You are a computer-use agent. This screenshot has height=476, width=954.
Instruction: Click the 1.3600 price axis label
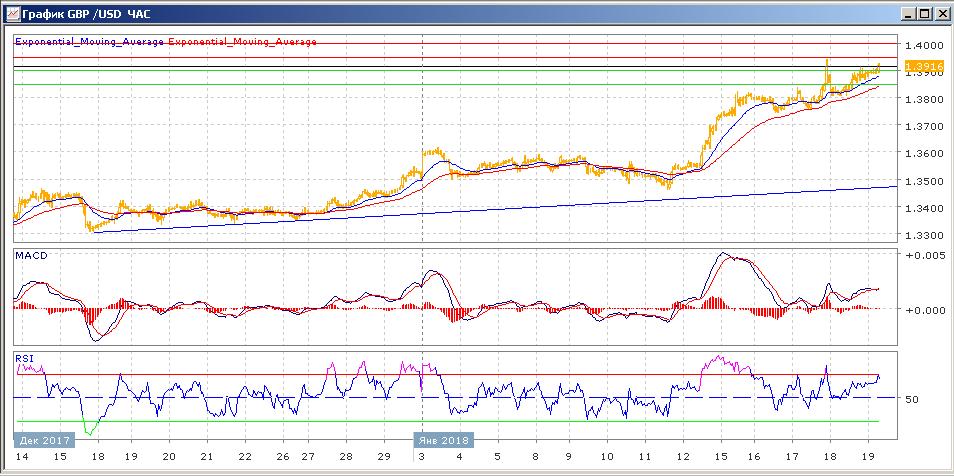(x=924, y=154)
